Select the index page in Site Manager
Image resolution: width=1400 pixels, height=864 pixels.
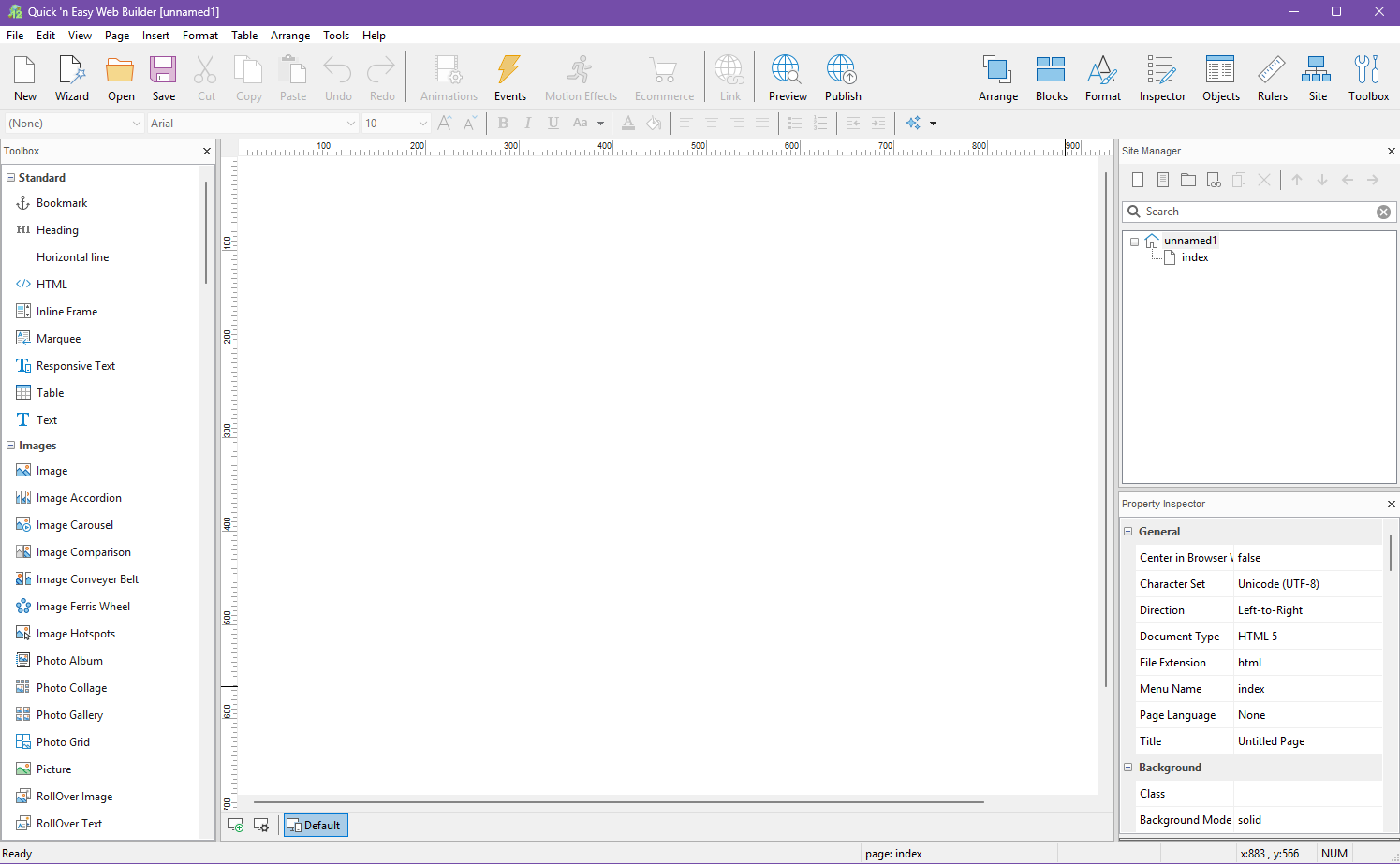pos(1194,257)
